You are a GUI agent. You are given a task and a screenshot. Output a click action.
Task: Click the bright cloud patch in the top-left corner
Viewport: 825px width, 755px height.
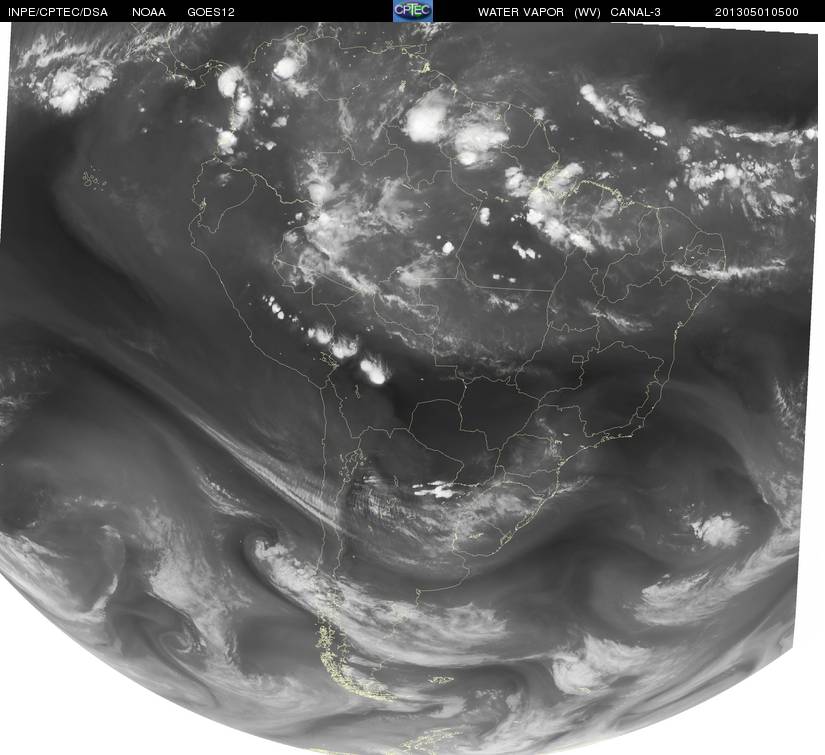72,88
